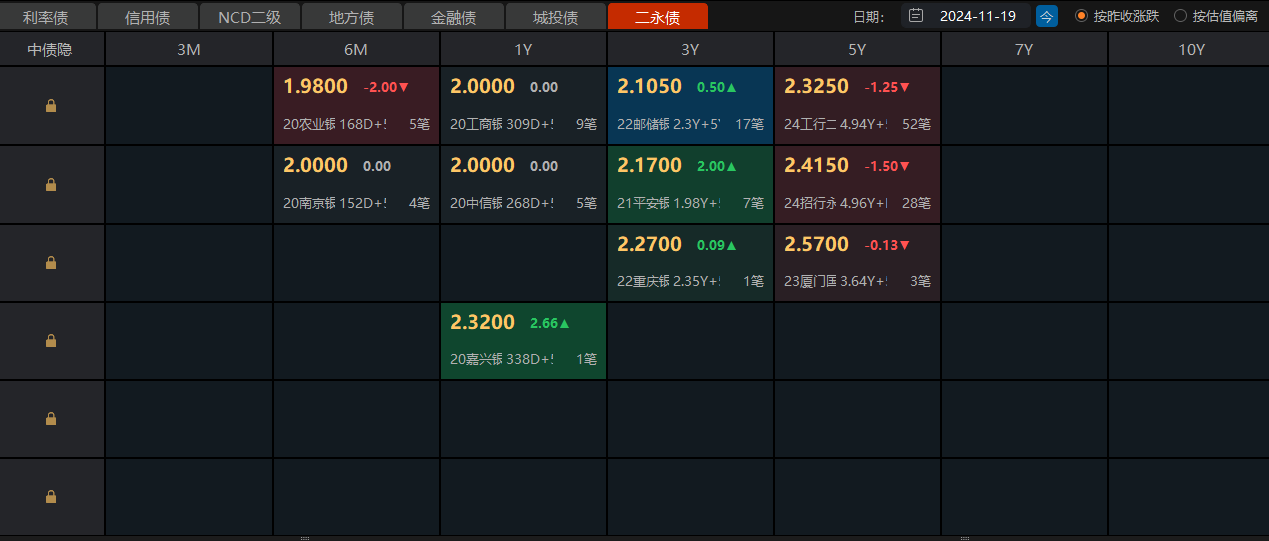Open the calendar icon beside the date
This screenshot has height=541, width=1269.
915,16
